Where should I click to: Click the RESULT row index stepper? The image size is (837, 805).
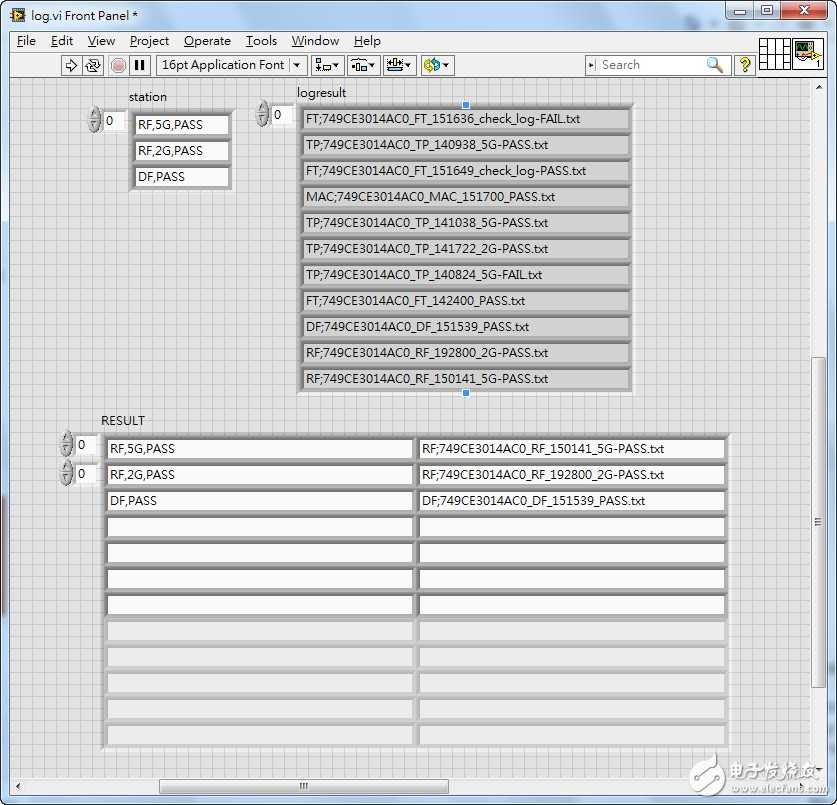point(66,444)
